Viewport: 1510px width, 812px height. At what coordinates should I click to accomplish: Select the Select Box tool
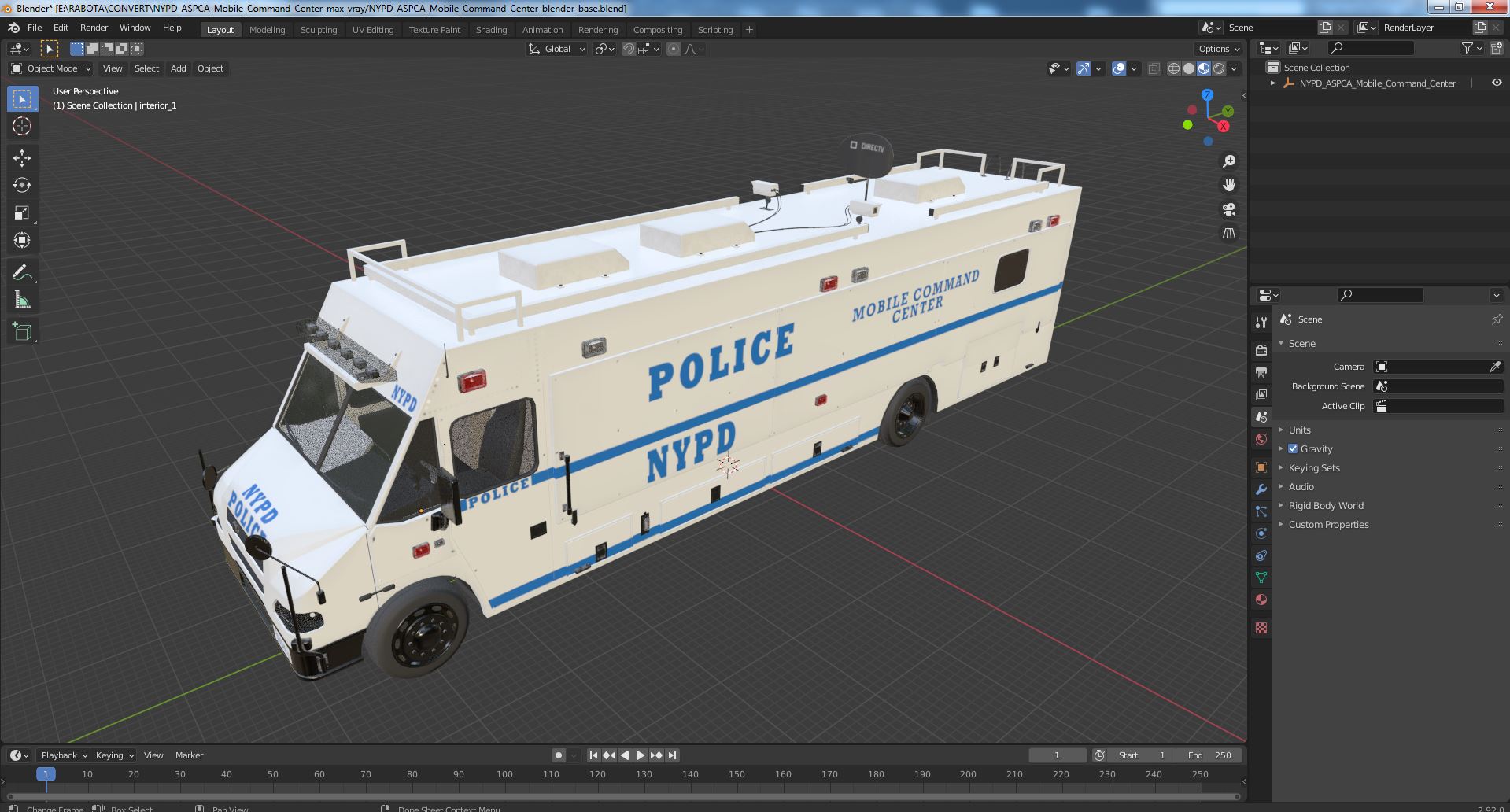click(x=22, y=99)
